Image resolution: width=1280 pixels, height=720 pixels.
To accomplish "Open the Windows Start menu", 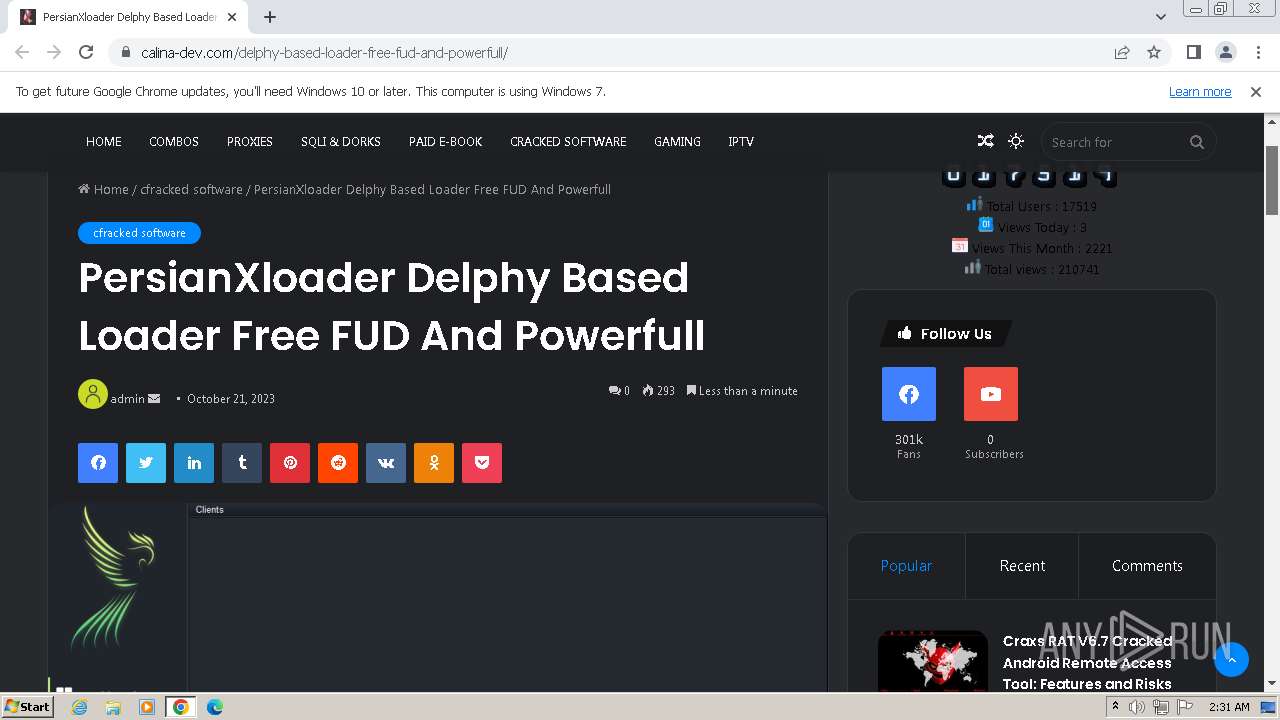I will click(x=27, y=707).
